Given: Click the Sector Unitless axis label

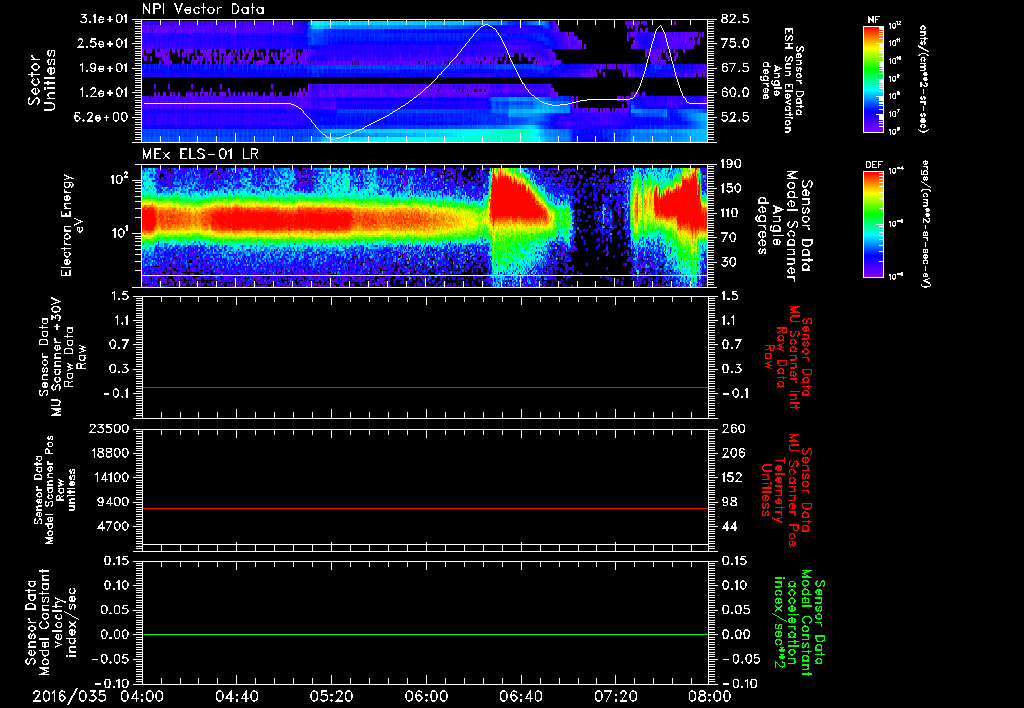Looking at the screenshot, I should 42,80.
